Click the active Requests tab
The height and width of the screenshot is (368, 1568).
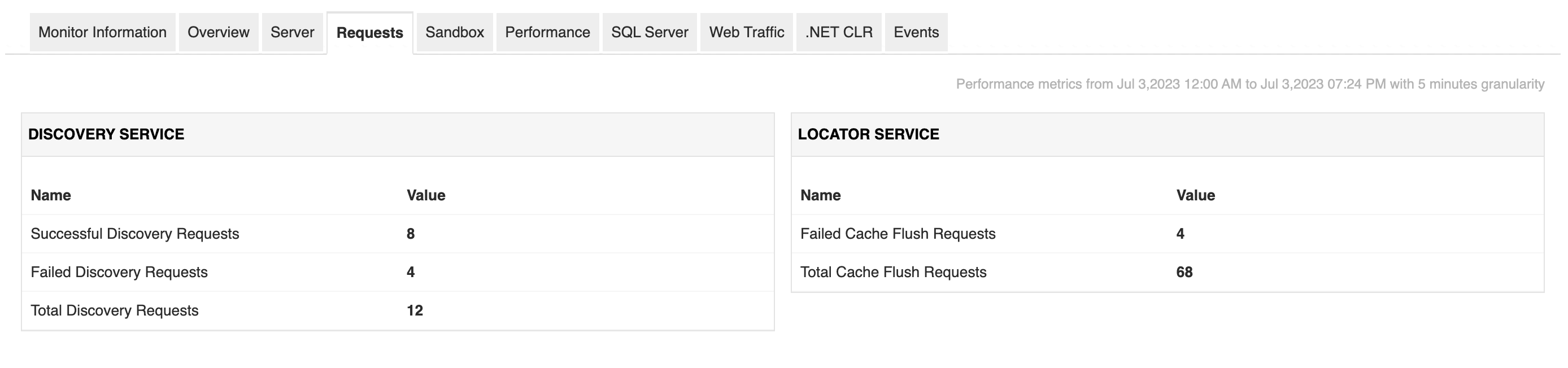(369, 33)
